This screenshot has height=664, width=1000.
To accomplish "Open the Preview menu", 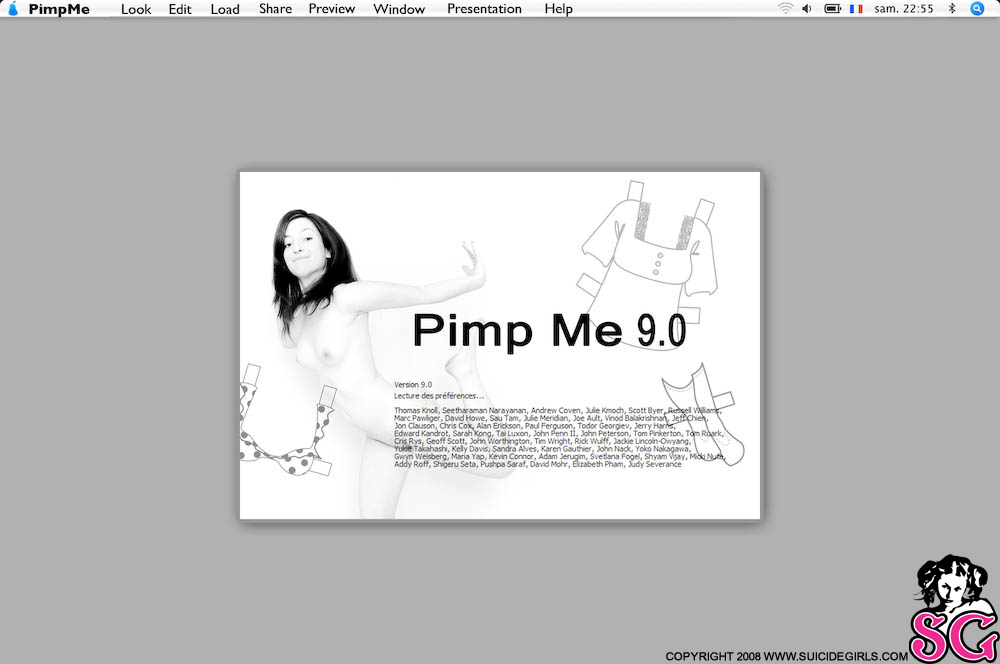I will [332, 9].
